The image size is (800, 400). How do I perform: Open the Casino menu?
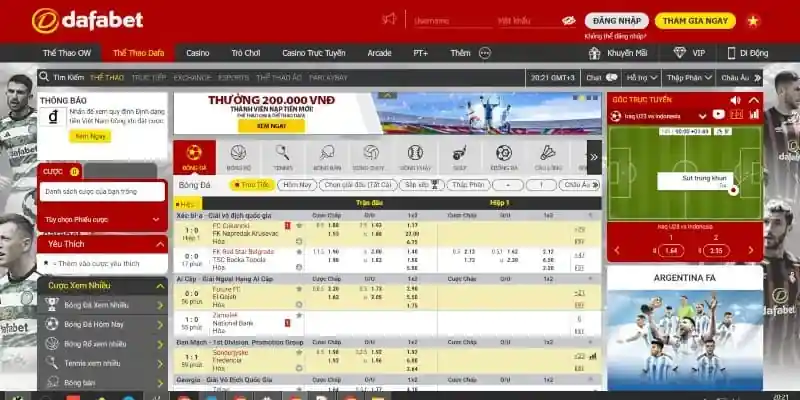click(x=197, y=53)
